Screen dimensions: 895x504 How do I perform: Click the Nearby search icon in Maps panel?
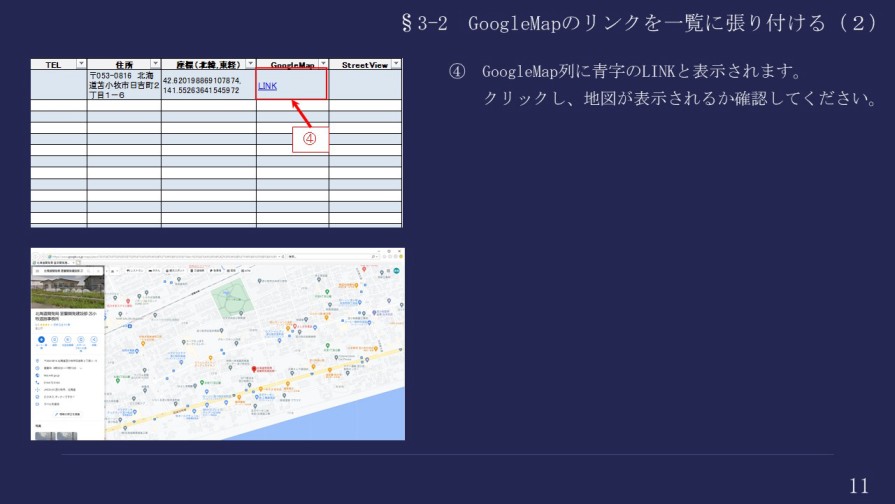click(x=68, y=339)
